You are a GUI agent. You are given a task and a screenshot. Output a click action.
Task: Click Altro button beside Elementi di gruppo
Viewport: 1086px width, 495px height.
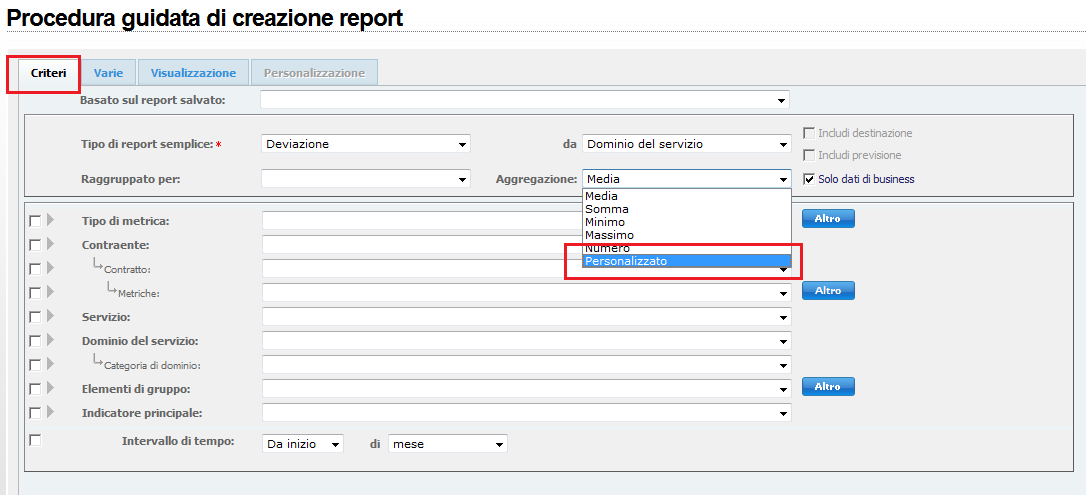click(x=828, y=387)
